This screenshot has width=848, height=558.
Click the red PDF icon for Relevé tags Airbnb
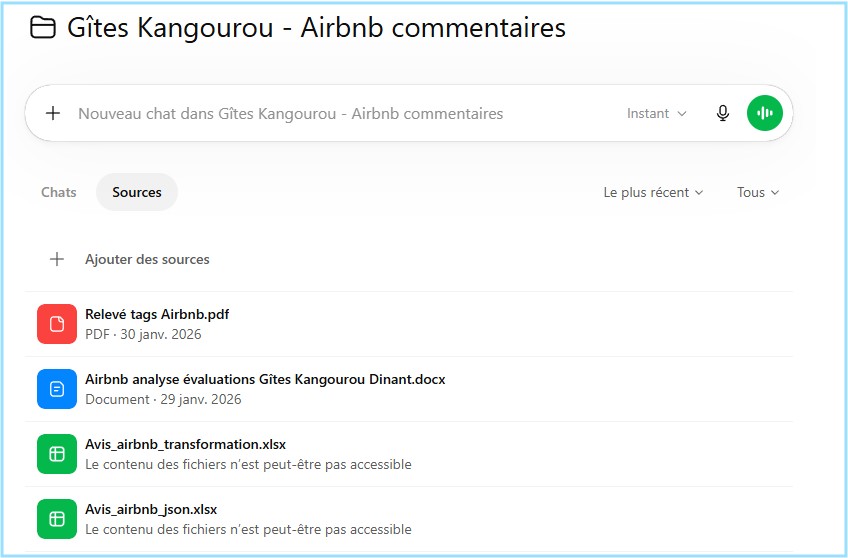tap(57, 324)
